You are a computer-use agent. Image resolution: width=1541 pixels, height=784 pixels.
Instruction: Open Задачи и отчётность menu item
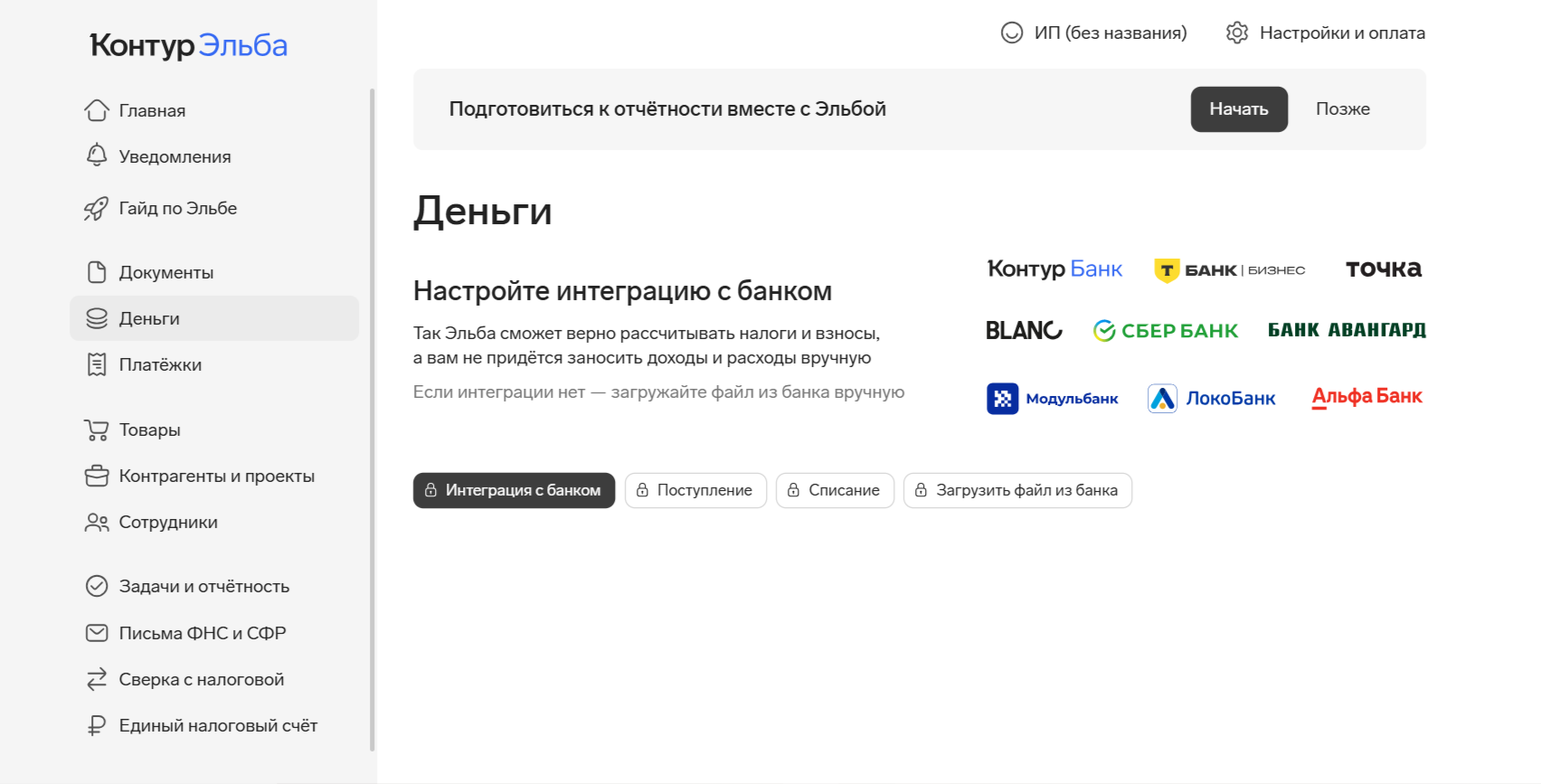click(203, 587)
